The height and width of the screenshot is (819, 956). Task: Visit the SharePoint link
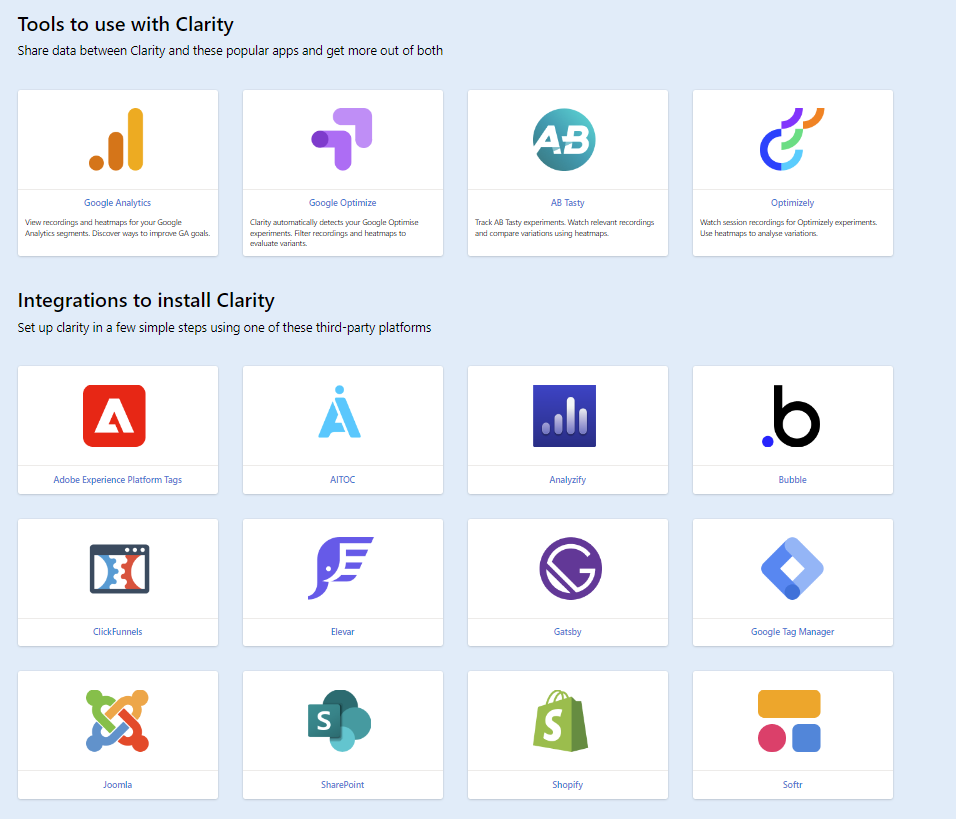click(x=343, y=784)
